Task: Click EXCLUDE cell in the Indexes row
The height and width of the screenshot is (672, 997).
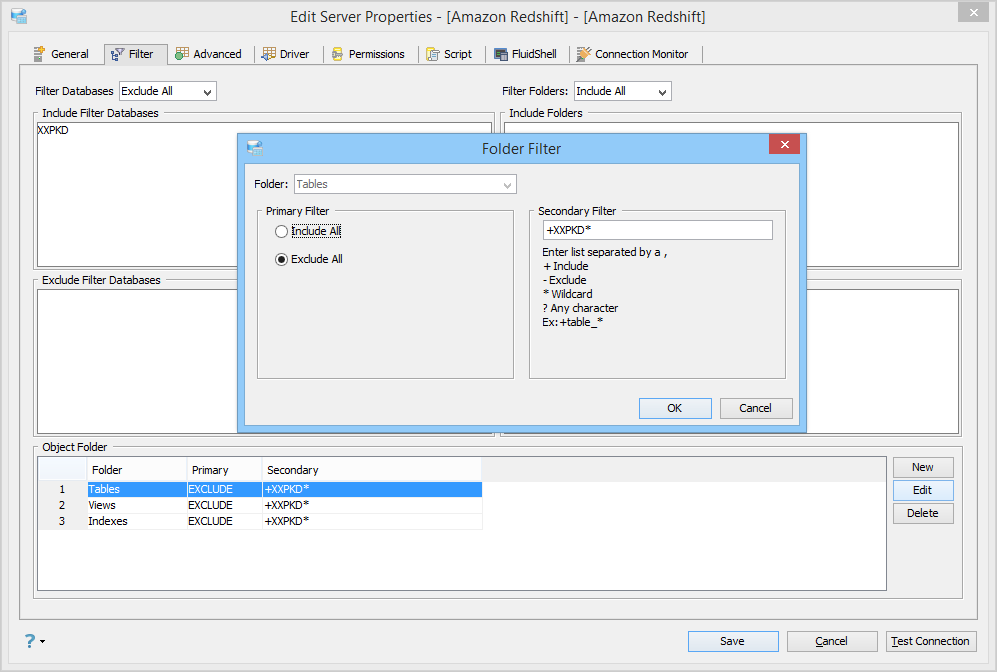Action: coord(224,521)
